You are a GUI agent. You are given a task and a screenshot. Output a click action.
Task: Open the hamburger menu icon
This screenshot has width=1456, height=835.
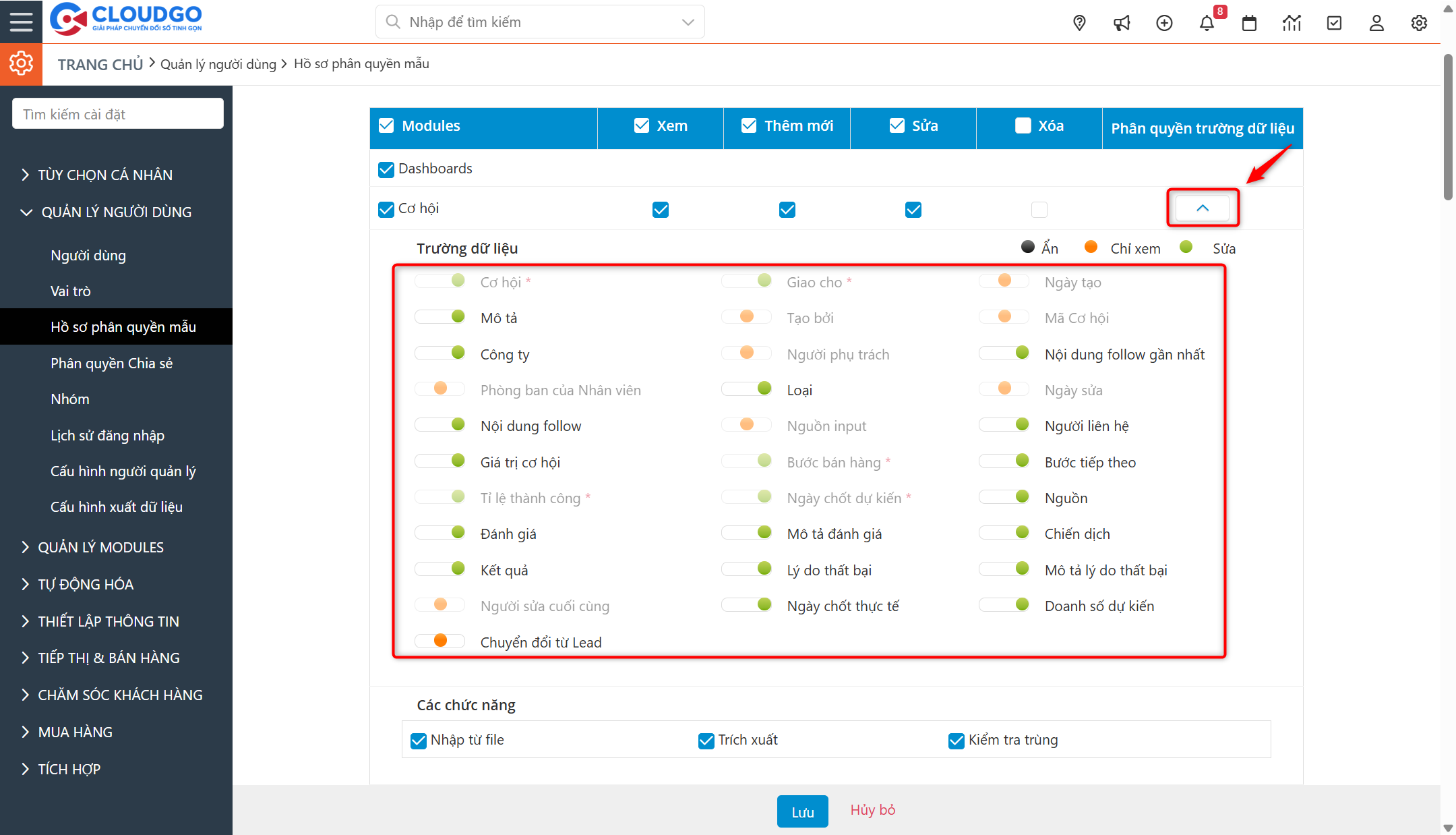(21, 22)
